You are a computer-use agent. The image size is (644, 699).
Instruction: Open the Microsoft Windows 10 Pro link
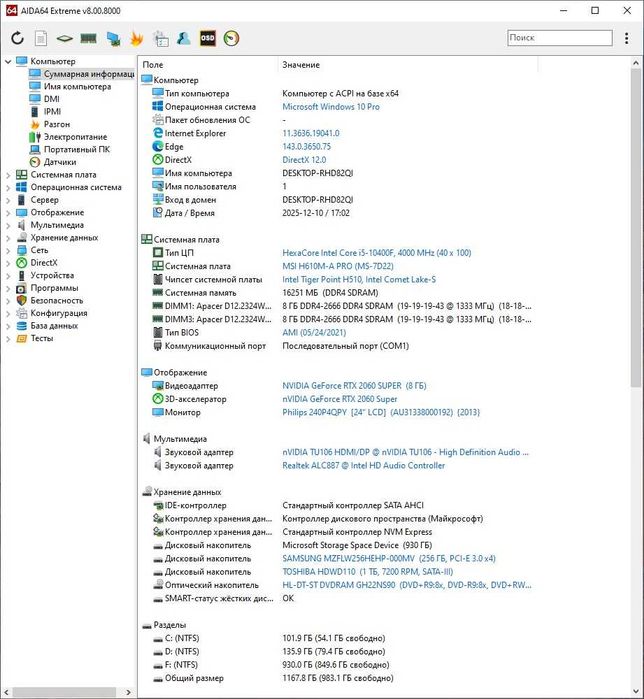pos(331,107)
